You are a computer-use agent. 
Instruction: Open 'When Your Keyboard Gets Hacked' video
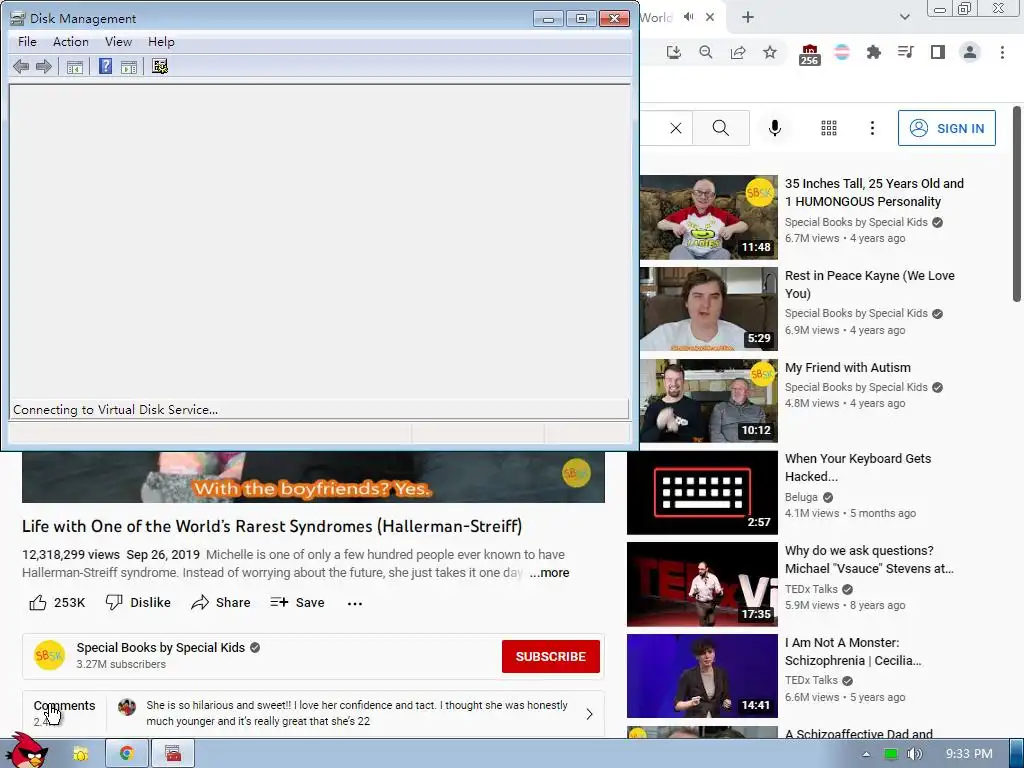[857, 468]
